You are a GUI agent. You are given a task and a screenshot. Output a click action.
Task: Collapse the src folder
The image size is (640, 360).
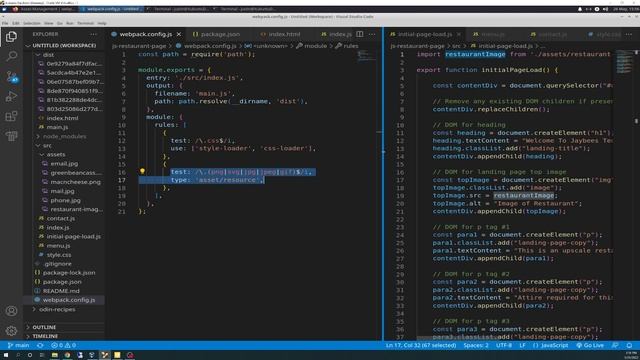pos(47,145)
